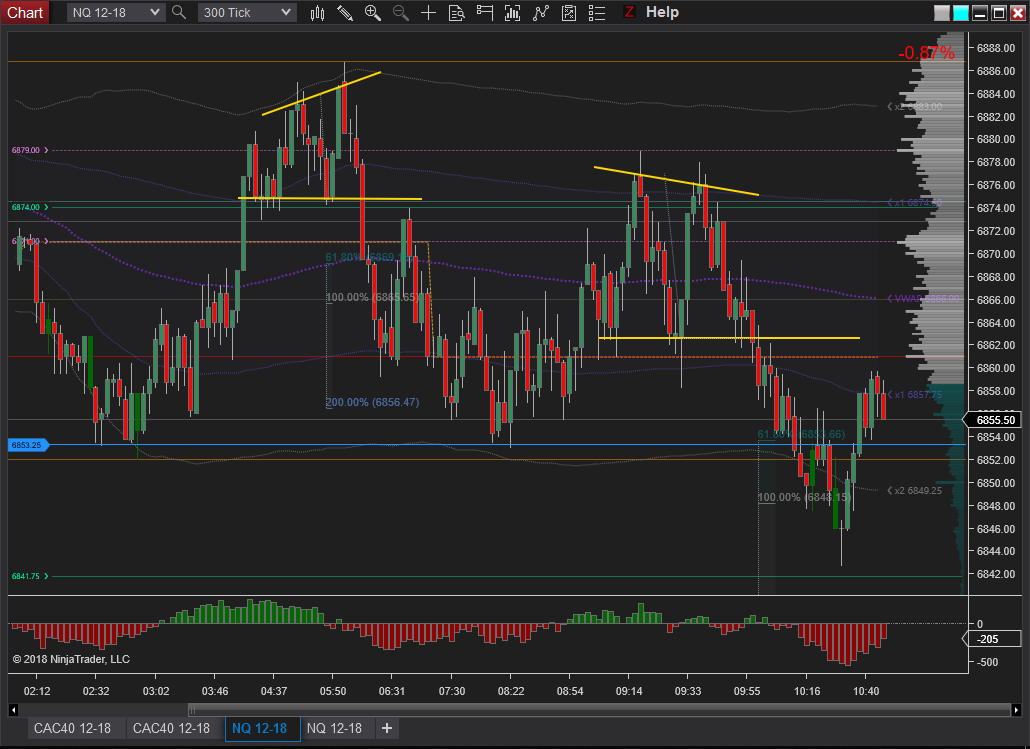Click the -205 indicator value marker
Screen dimensions: 1030x749
click(x=992, y=639)
